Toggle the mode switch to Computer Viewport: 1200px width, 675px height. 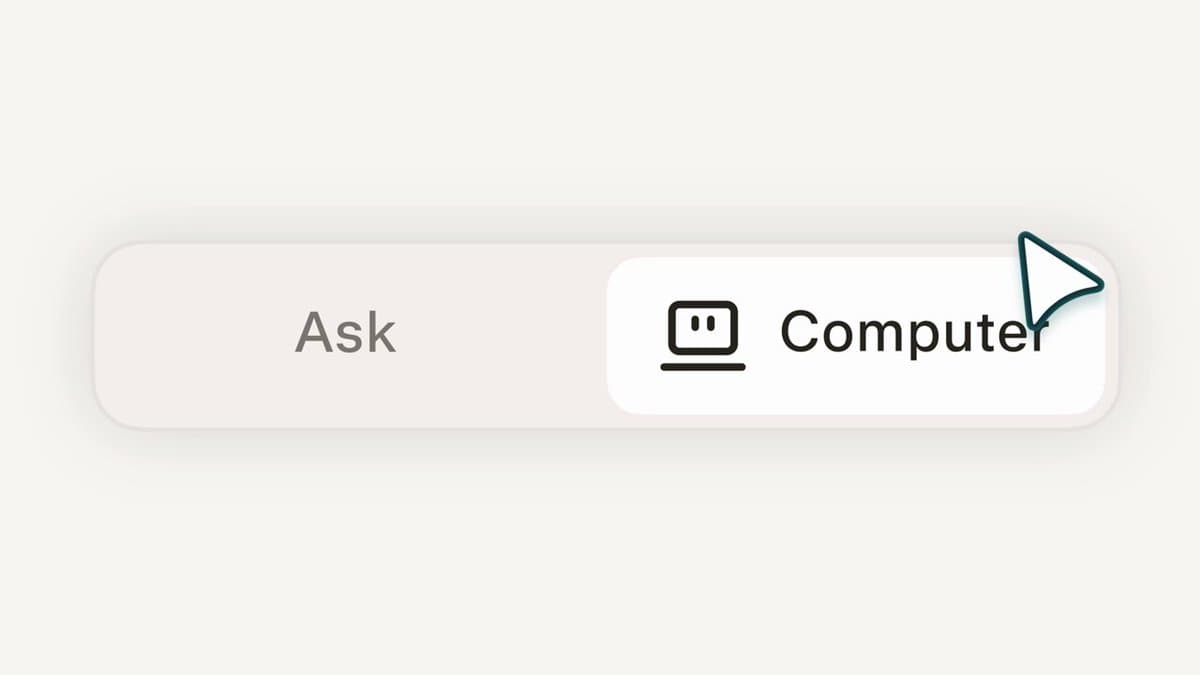tap(855, 335)
